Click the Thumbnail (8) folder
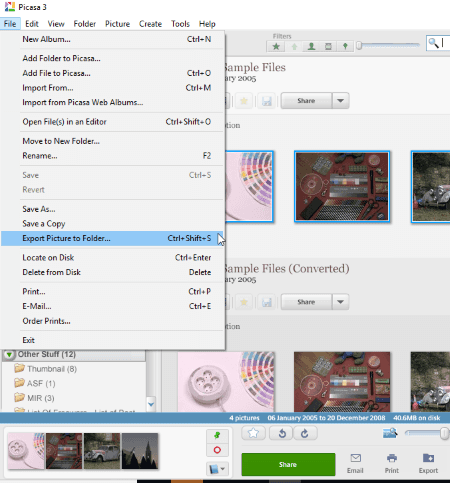 click(x=46, y=369)
